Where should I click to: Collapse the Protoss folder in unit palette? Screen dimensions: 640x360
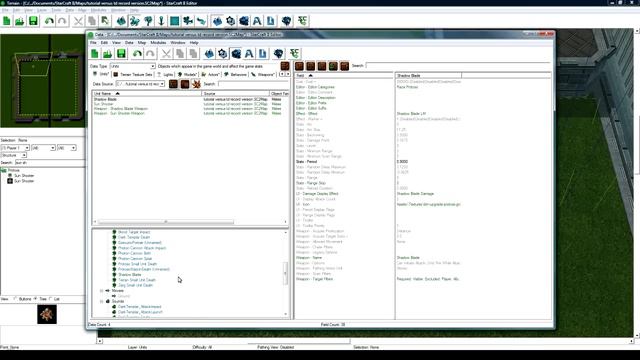(4, 170)
